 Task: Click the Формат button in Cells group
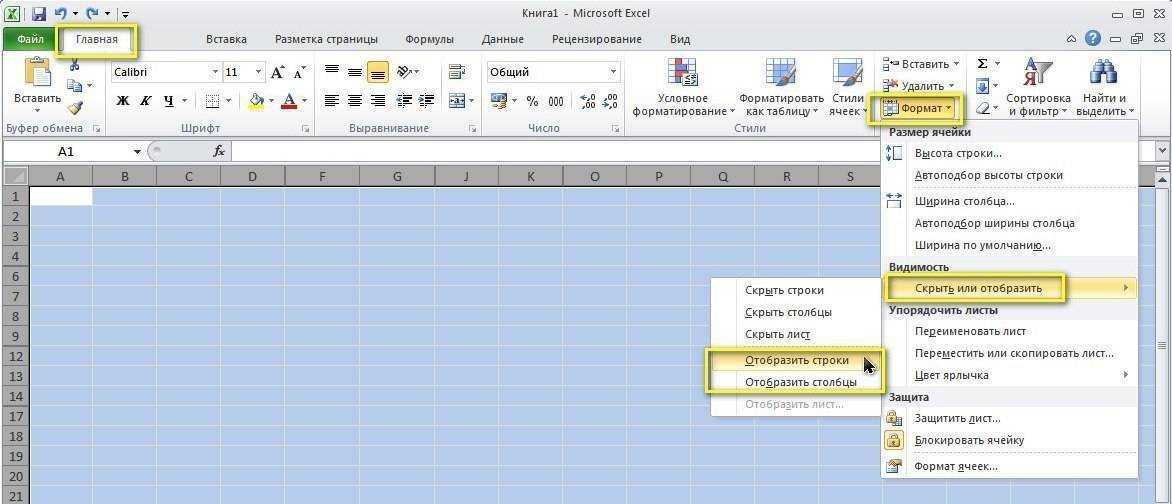[919, 108]
